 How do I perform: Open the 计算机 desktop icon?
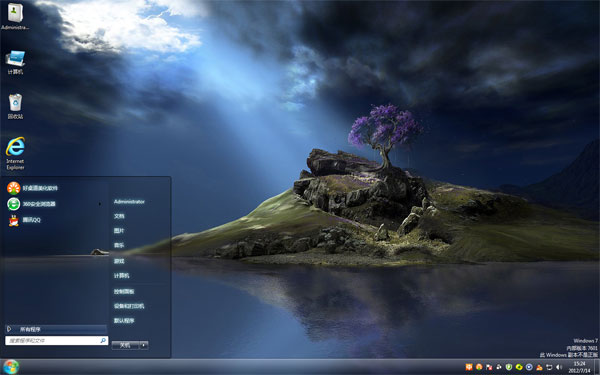tap(15, 62)
